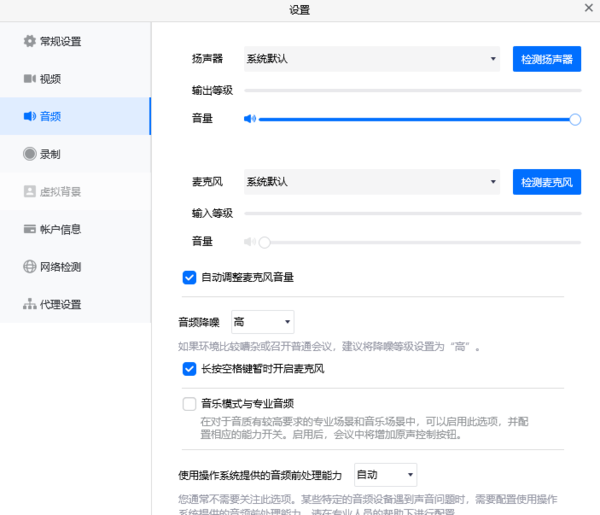Uncheck 长按空格键暂时开启麦克风
The width and height of the screenshot is (600, 515).
click(x=189, y=369)
